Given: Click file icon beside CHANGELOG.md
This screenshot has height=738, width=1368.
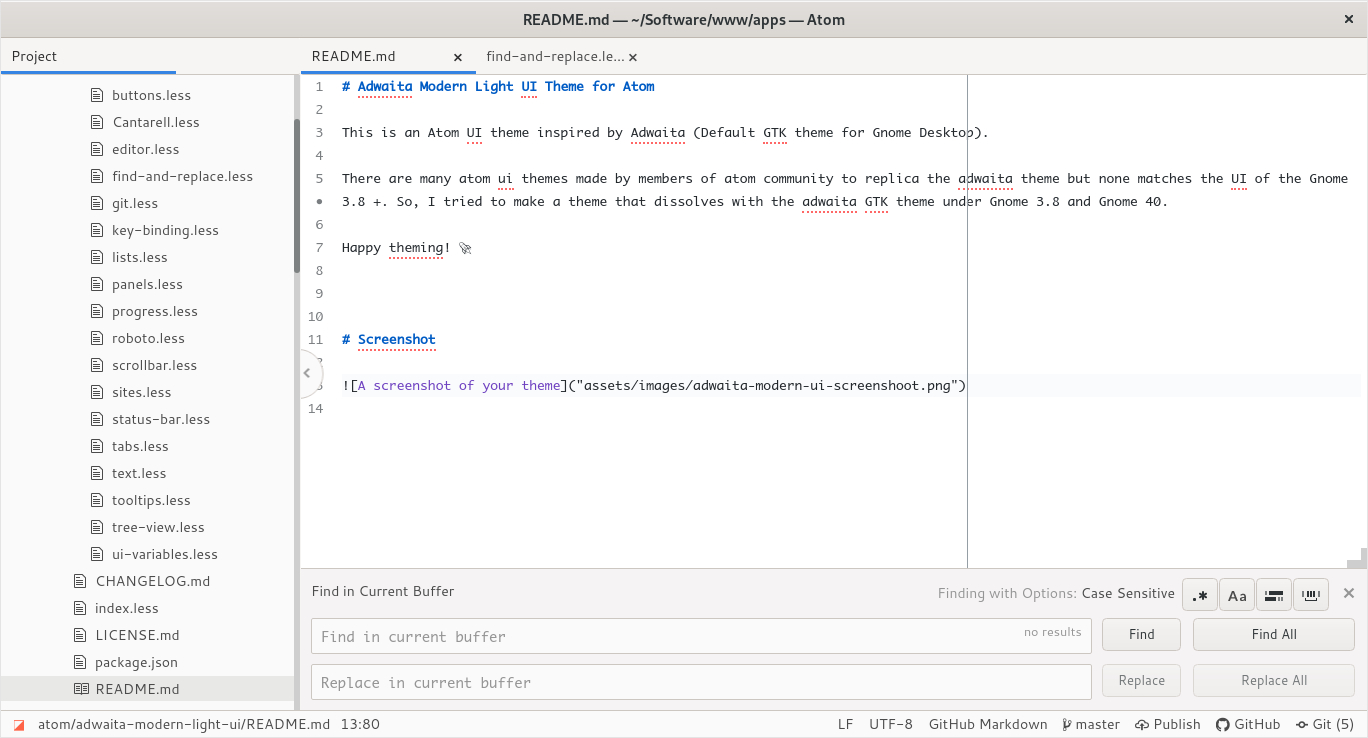Looking at the screenshot, I should click(80, 581).
